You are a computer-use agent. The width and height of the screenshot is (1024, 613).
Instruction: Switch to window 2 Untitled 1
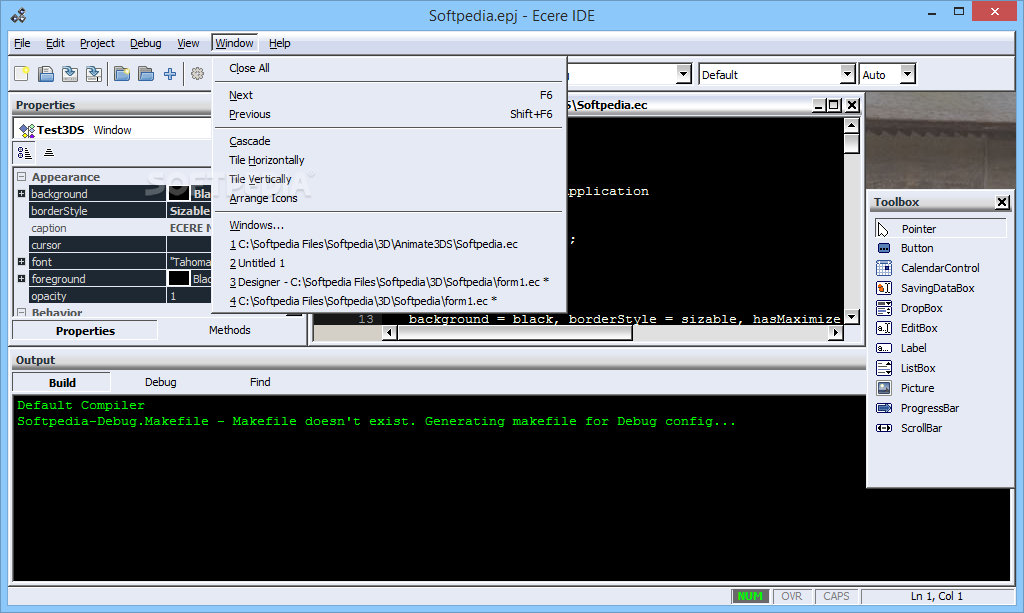click(389, 263)
